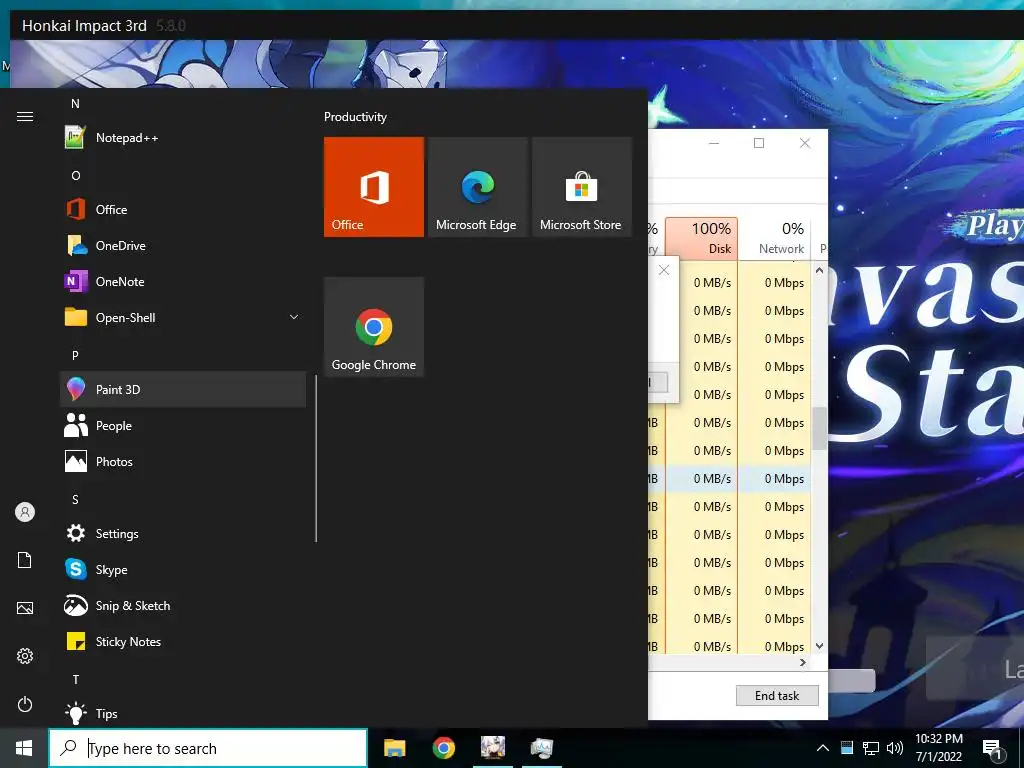
Task: Sort by the Disk column in Task Manager
Action: [702, 238]
